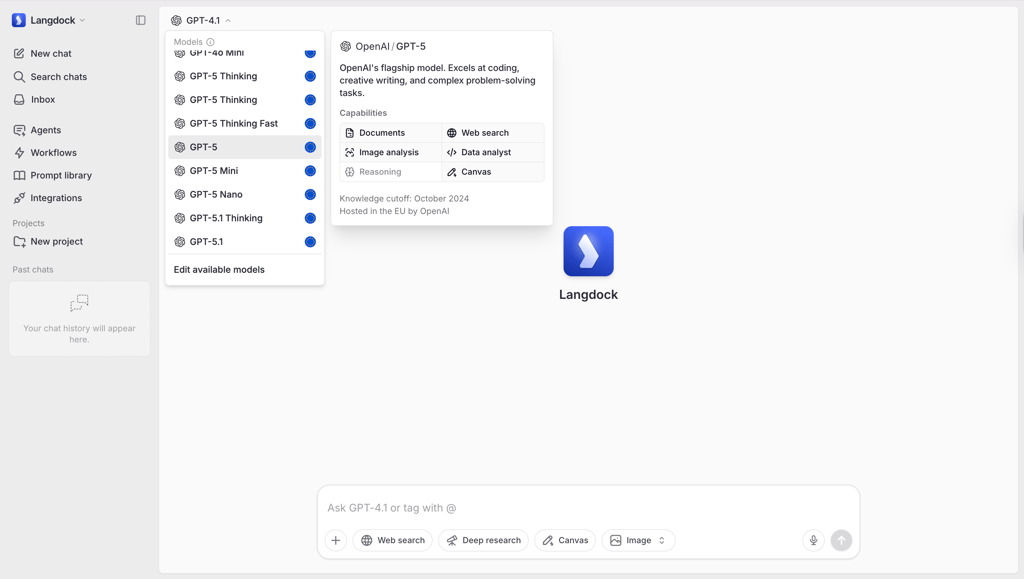
Task: Enable Deep research mode
Action: click(x=483, y=540)
